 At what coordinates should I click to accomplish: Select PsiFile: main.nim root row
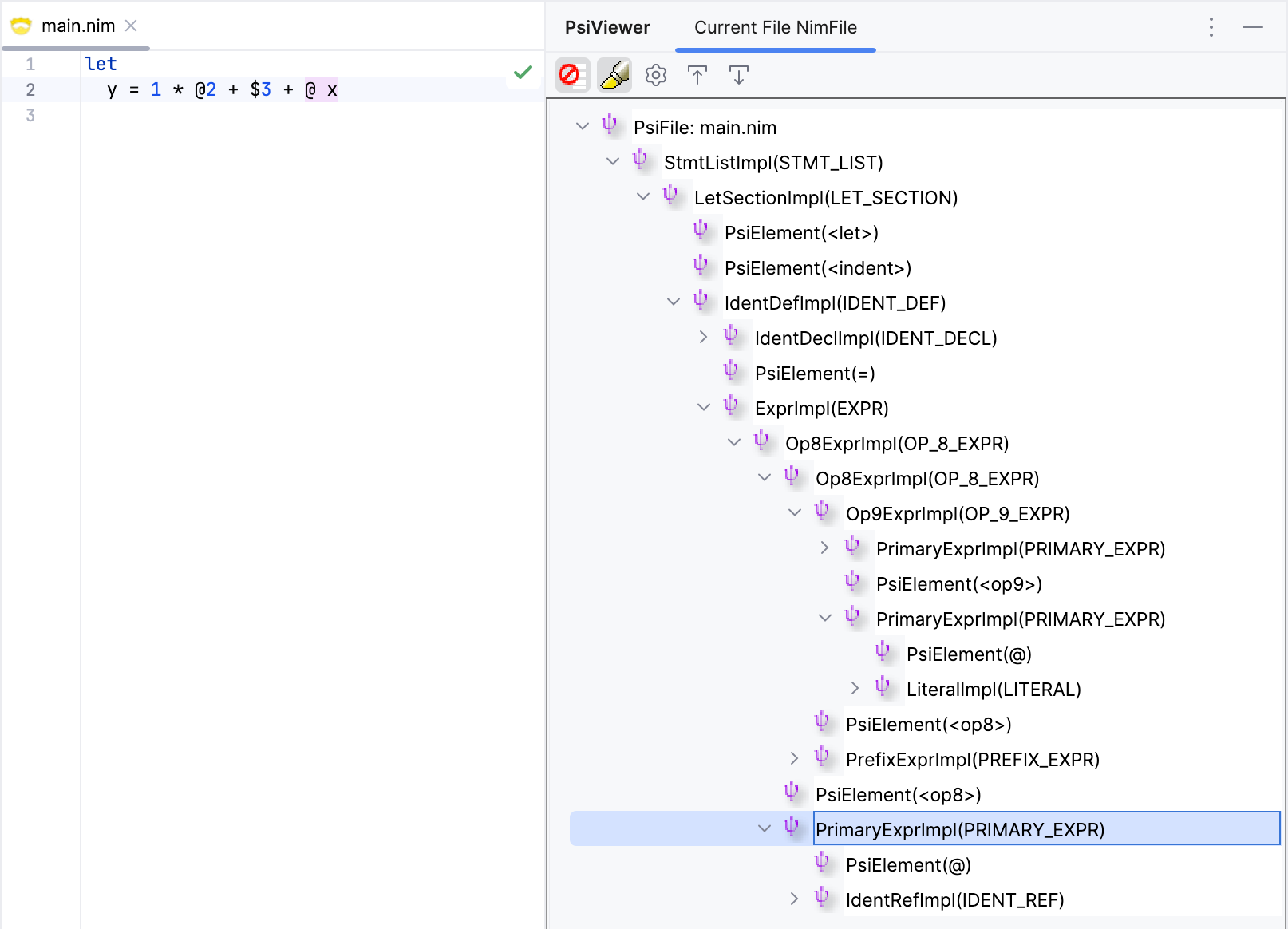(705, 128)
